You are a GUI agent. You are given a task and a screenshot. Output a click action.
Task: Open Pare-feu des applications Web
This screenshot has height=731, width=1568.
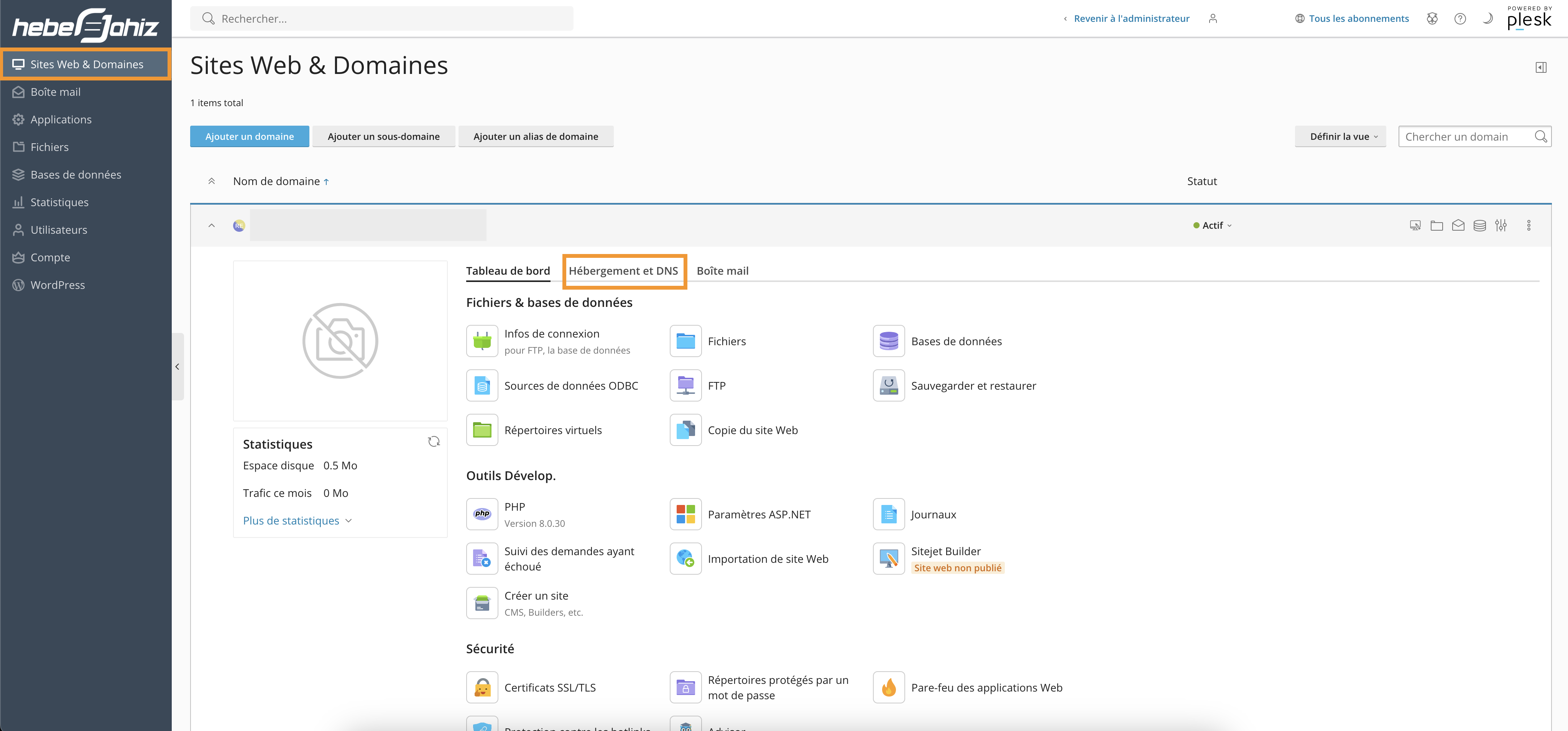tap(986, 687)
